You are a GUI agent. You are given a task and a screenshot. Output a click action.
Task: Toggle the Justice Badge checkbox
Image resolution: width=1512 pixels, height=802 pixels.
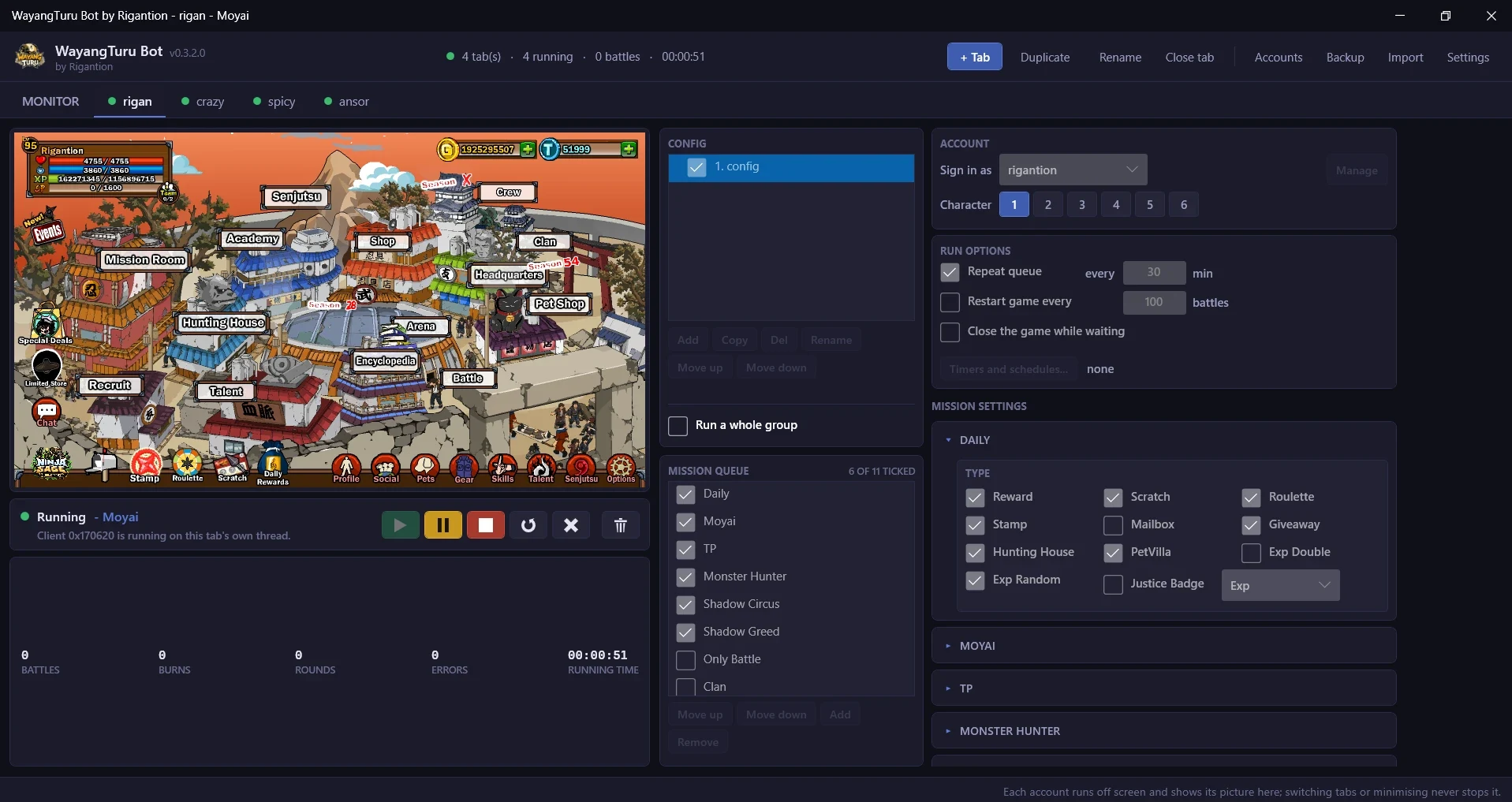(1113, 584)
